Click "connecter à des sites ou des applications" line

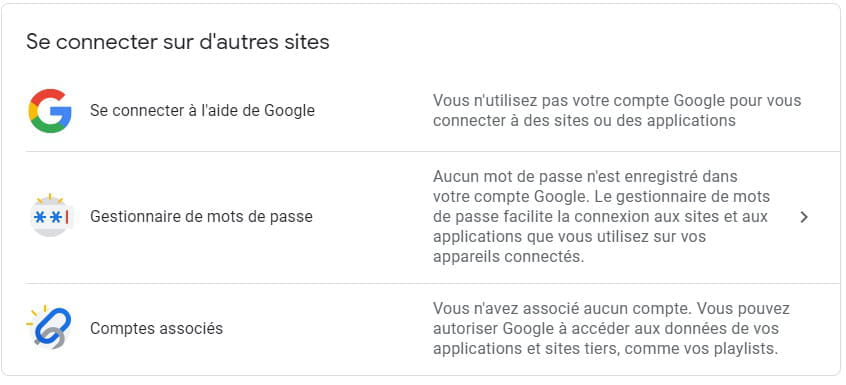584,120
